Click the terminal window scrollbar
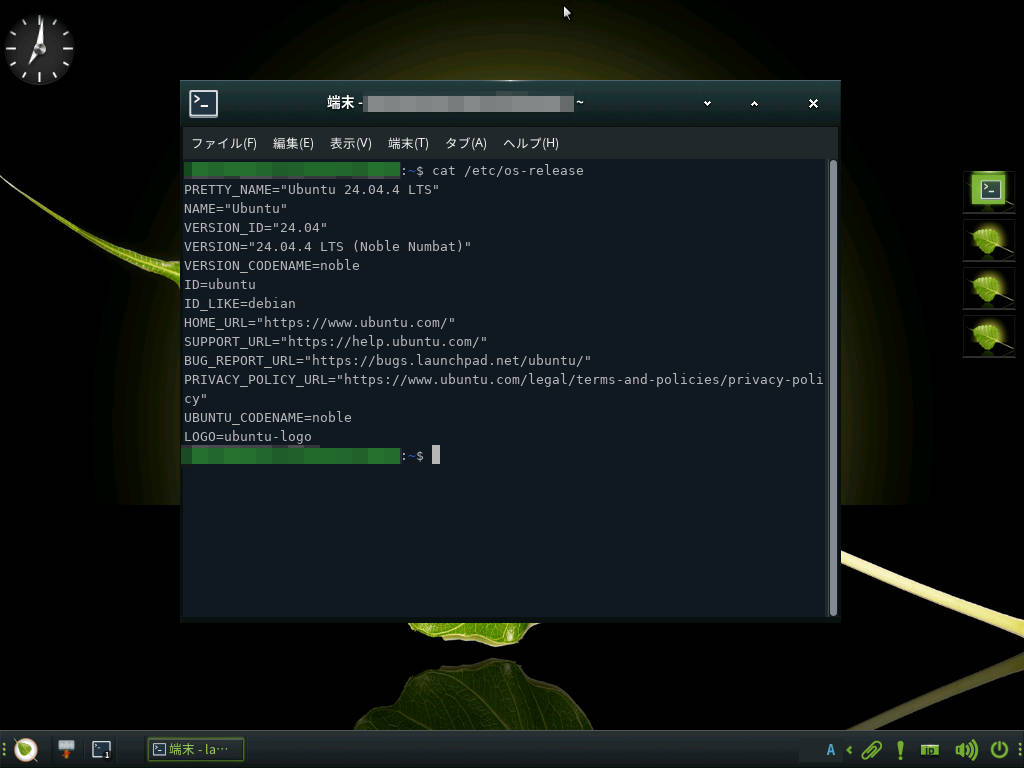The height and width of the screenshot is (768, 1024). [x=833, y=390]
